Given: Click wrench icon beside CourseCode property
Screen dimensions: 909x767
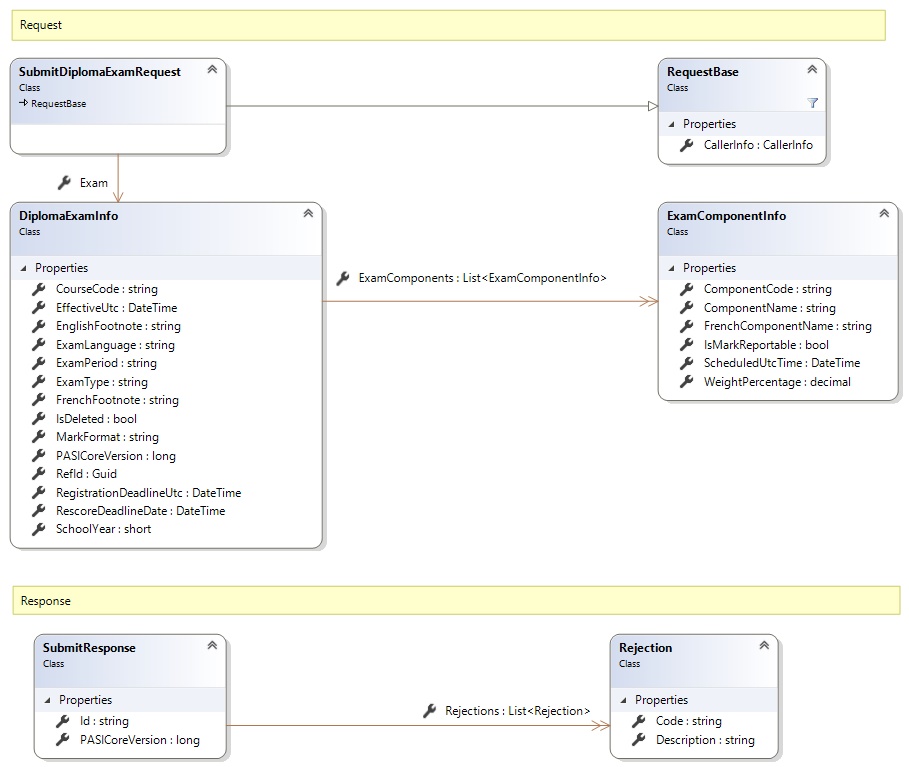Looking at the screenshot, I should click(39, 289).
